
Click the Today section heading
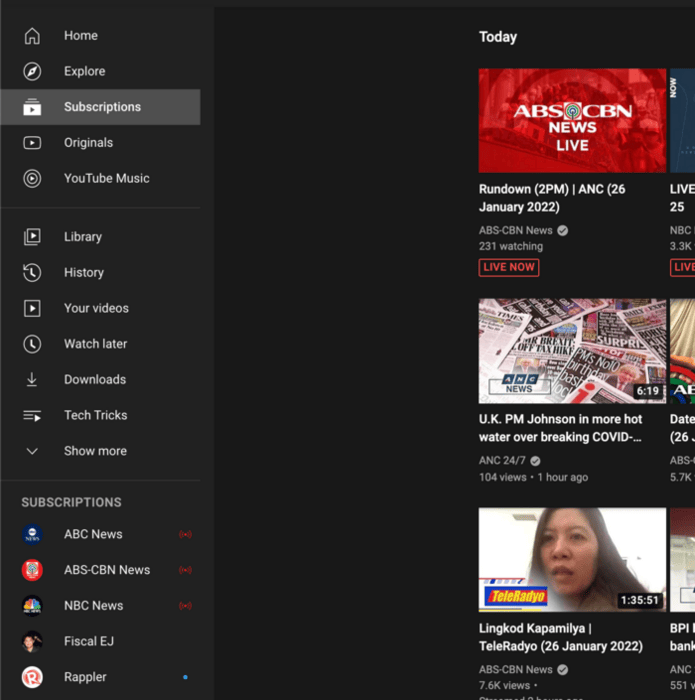pyautogui.click(x=498, y=37)
